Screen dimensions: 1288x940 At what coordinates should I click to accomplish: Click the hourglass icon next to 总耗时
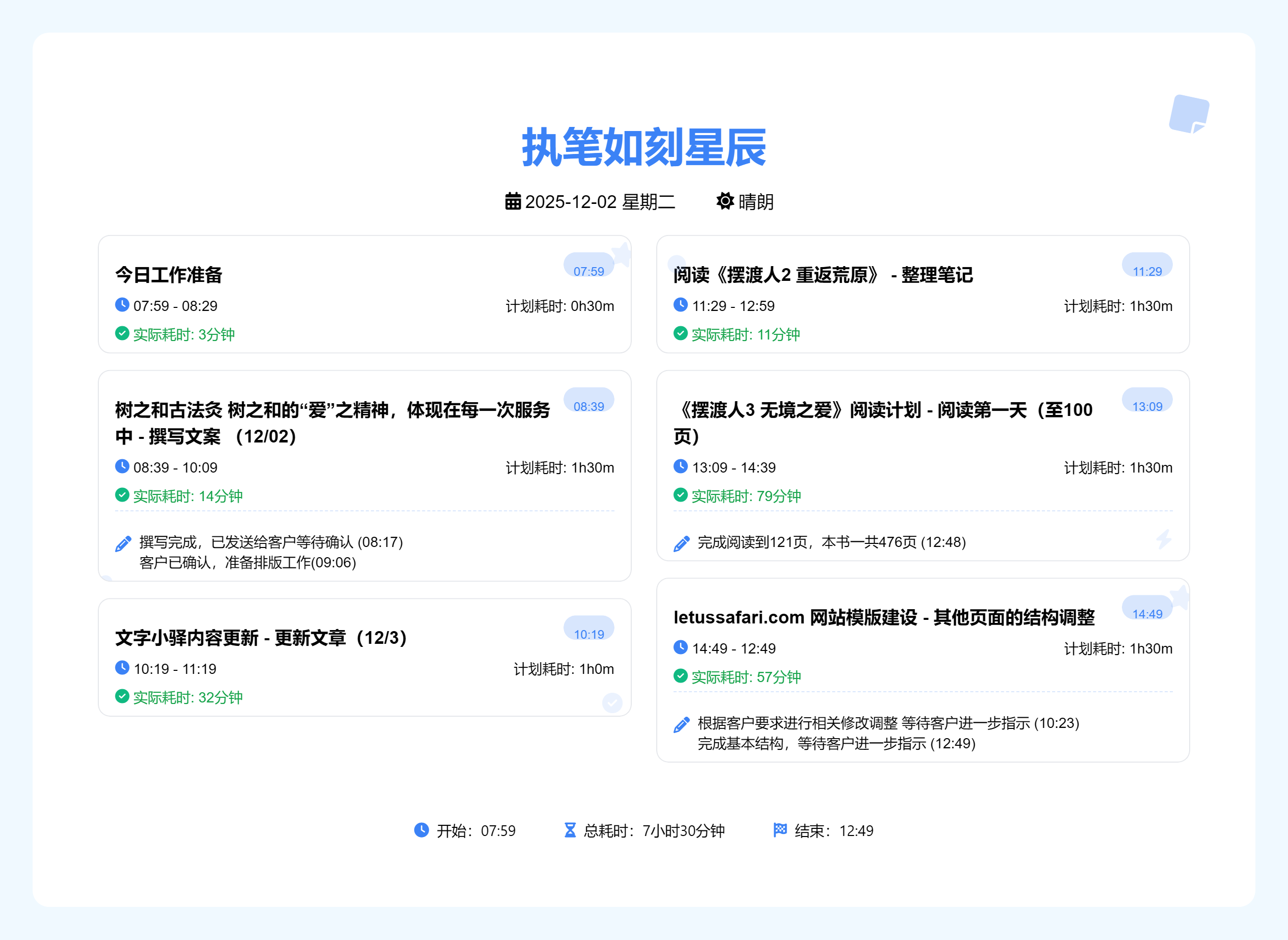pos(570,830)
